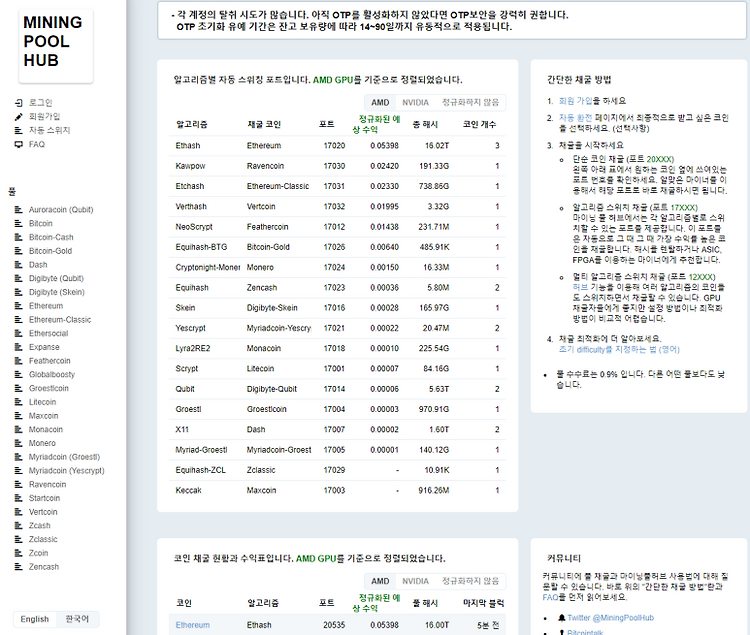Click the Twitter bell icon
This screenshot has width=750, height=635.
(x=562, y=618)
